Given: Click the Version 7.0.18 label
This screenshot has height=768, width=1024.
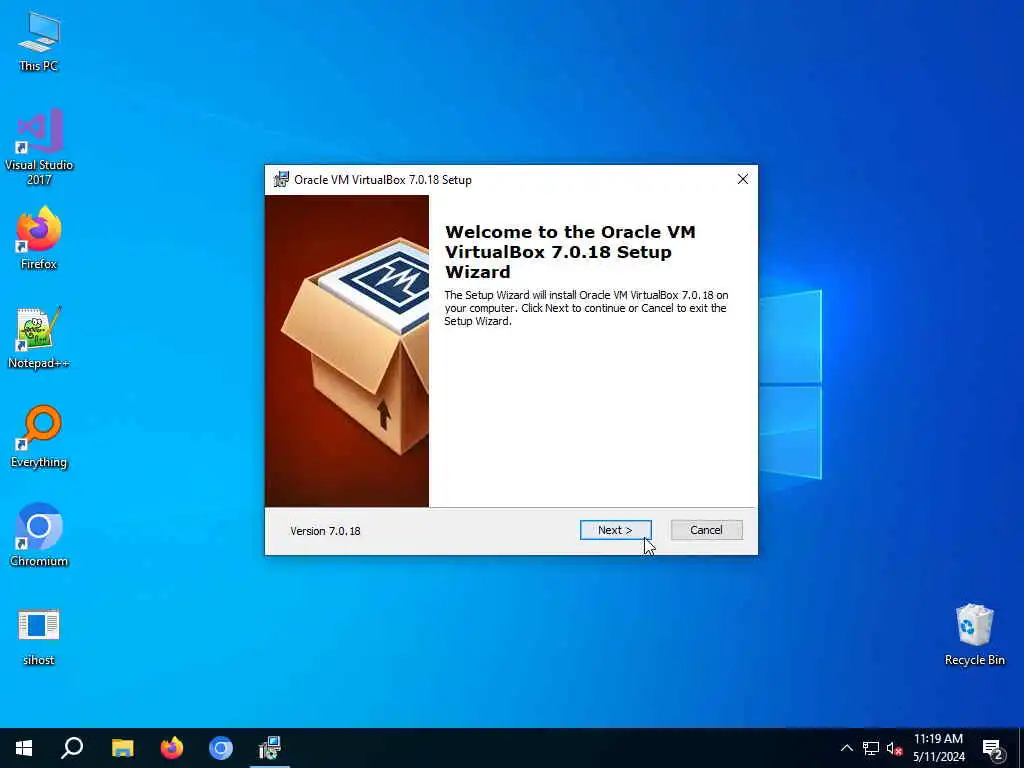Looking at the screenshot, I should [x=325, y=531].
